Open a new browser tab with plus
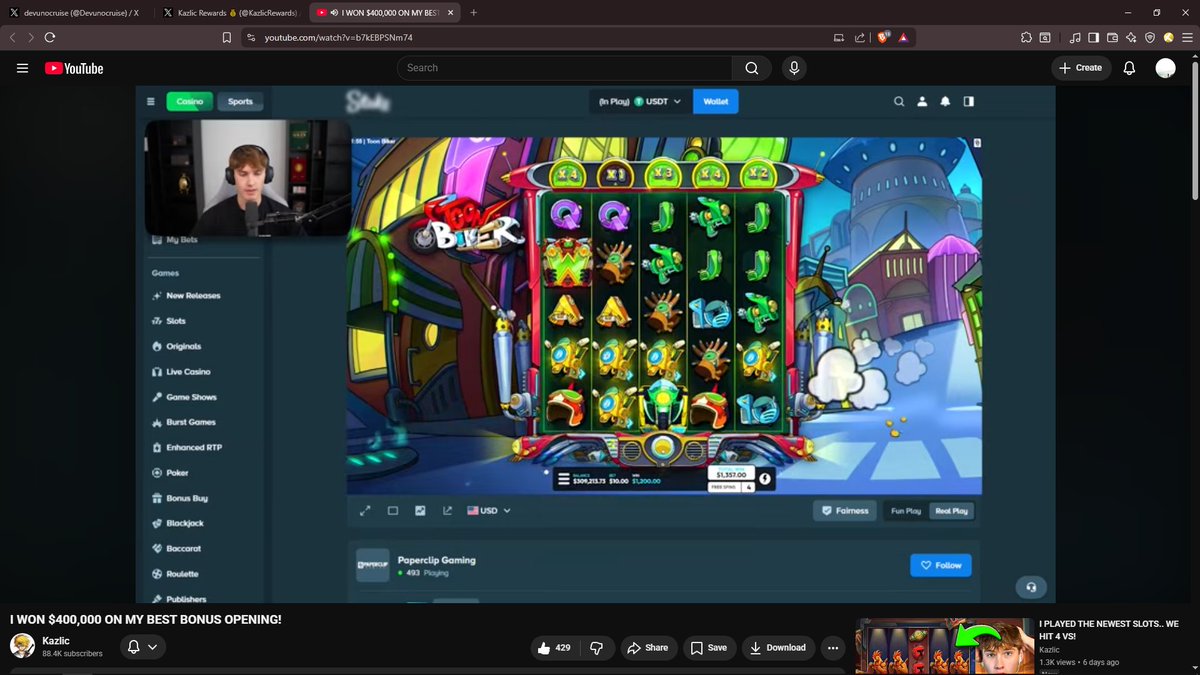This screenshot has height=675, width=1200. (x=473, y=12)
